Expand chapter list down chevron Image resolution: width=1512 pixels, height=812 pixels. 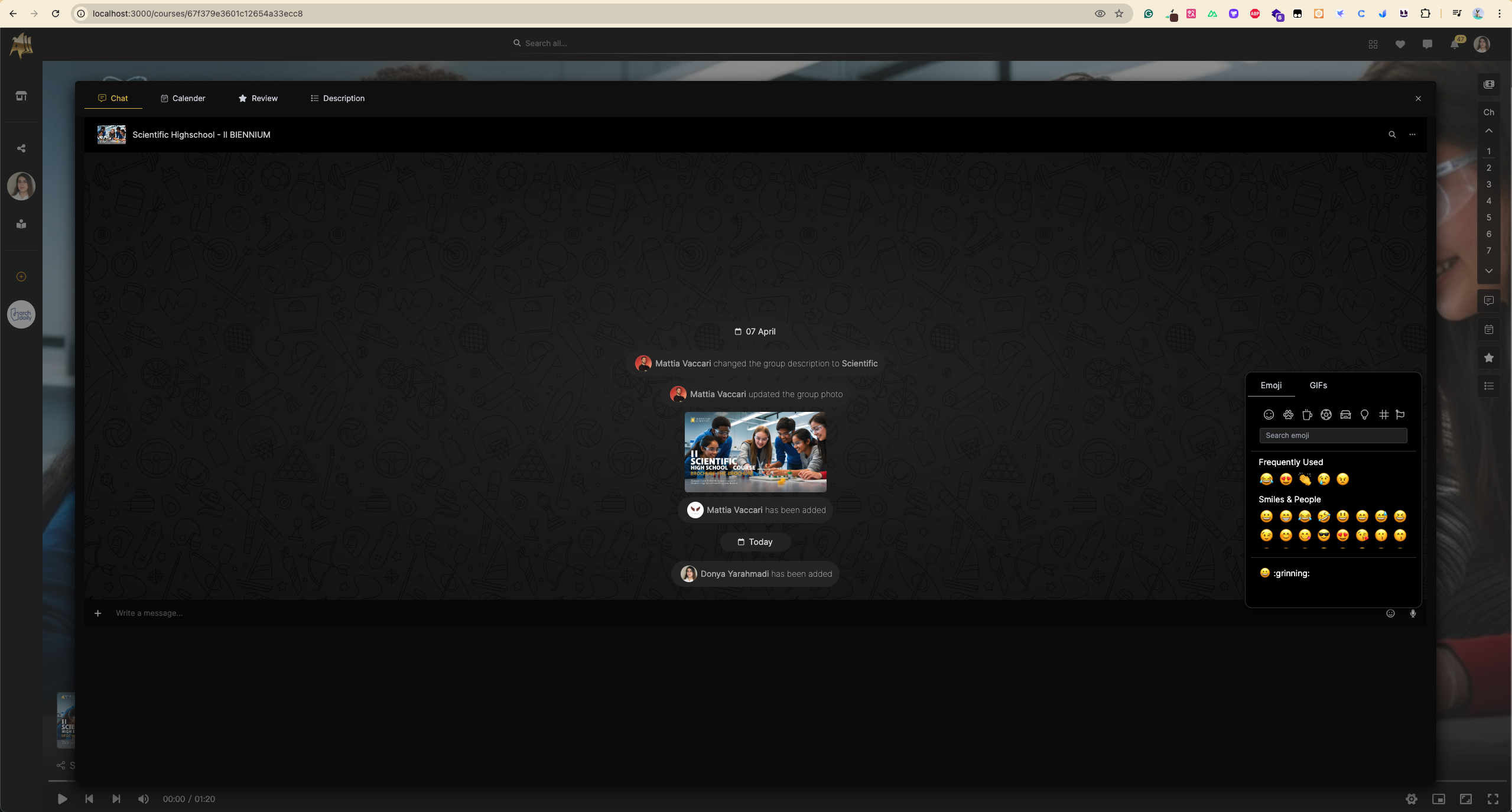coord(1489,271)
